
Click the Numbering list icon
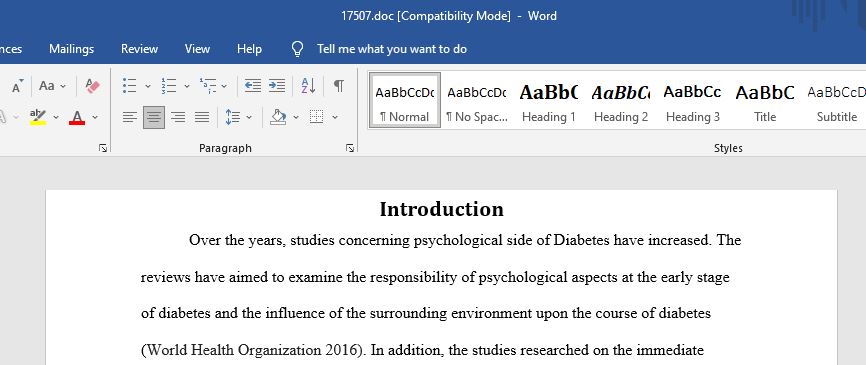point(169,86)
